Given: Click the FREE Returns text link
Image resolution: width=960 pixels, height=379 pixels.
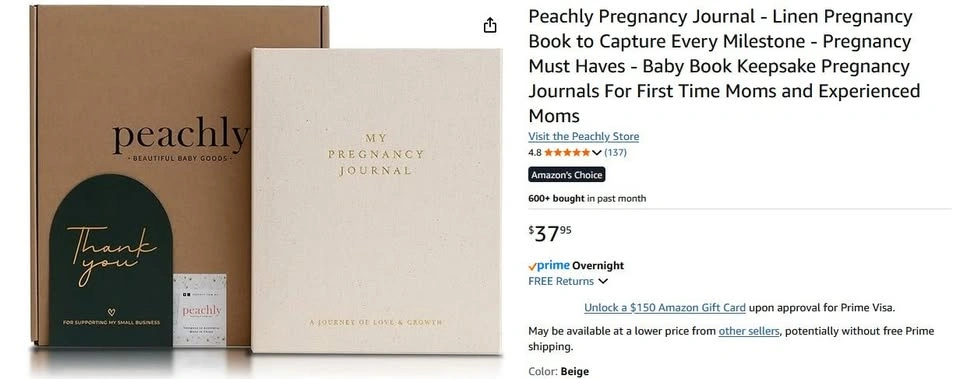Looking at the screenshot, I should point(561,282).
